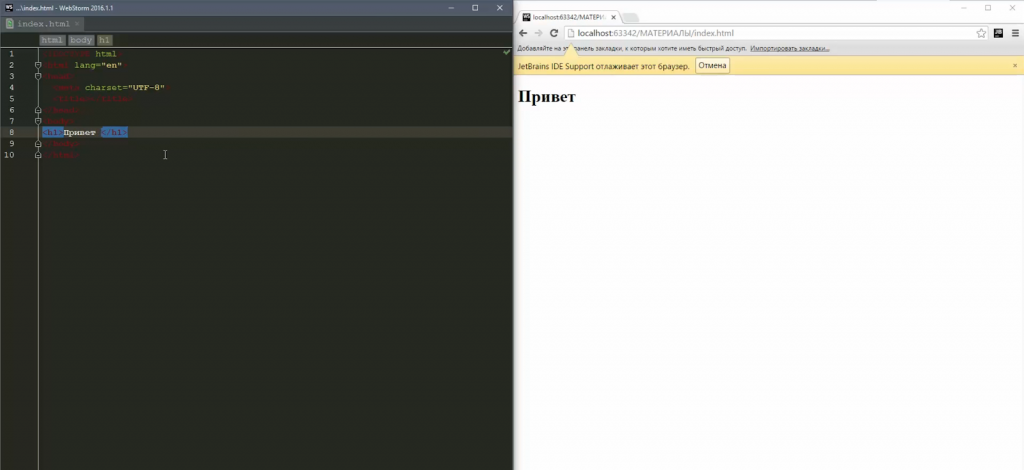This screenshot has width=1024, height=470.
Task: Close the index.html editor tab
Action: point(76,24)
